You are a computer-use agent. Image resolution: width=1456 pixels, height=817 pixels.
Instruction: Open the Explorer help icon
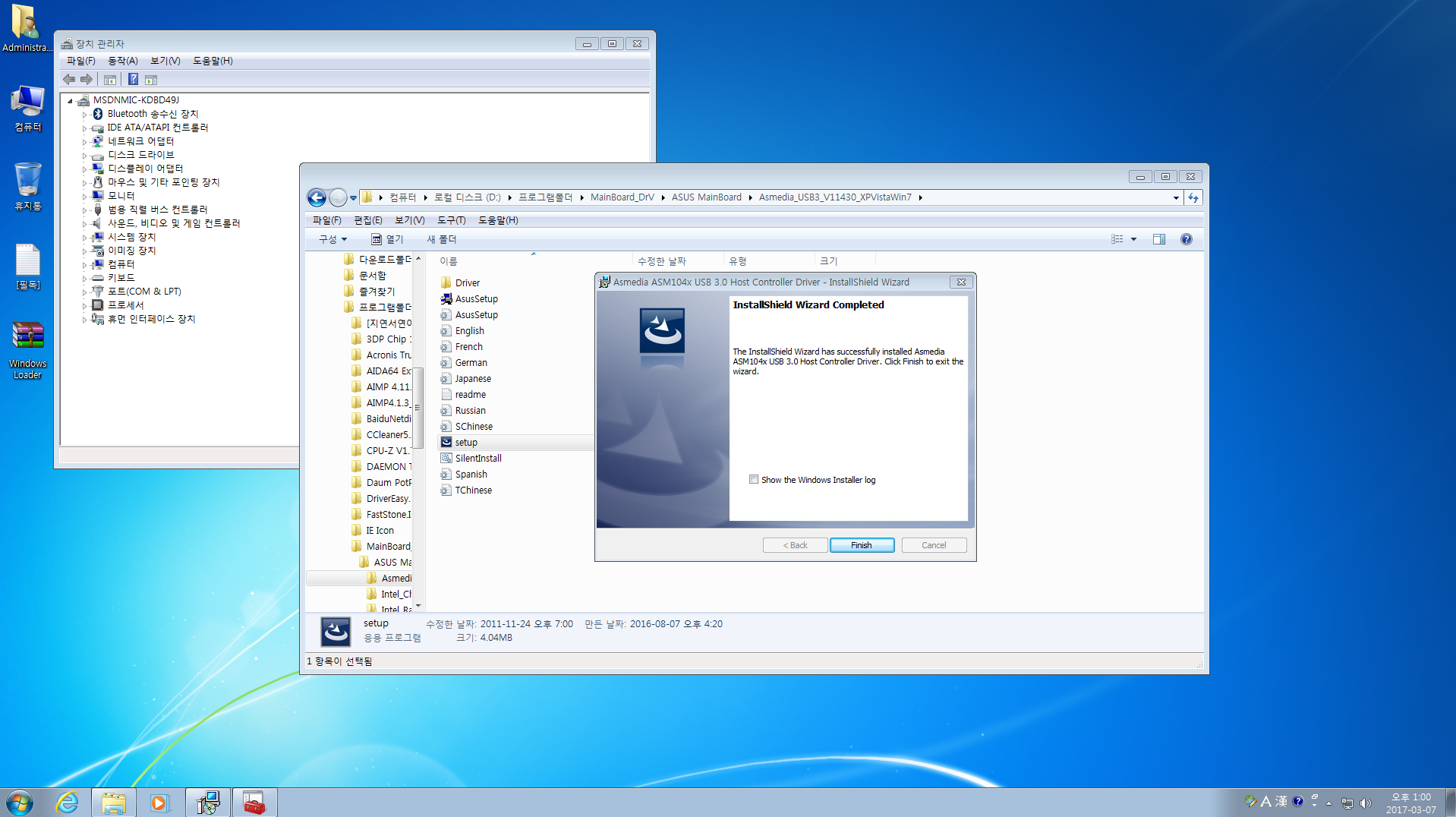1187,239
